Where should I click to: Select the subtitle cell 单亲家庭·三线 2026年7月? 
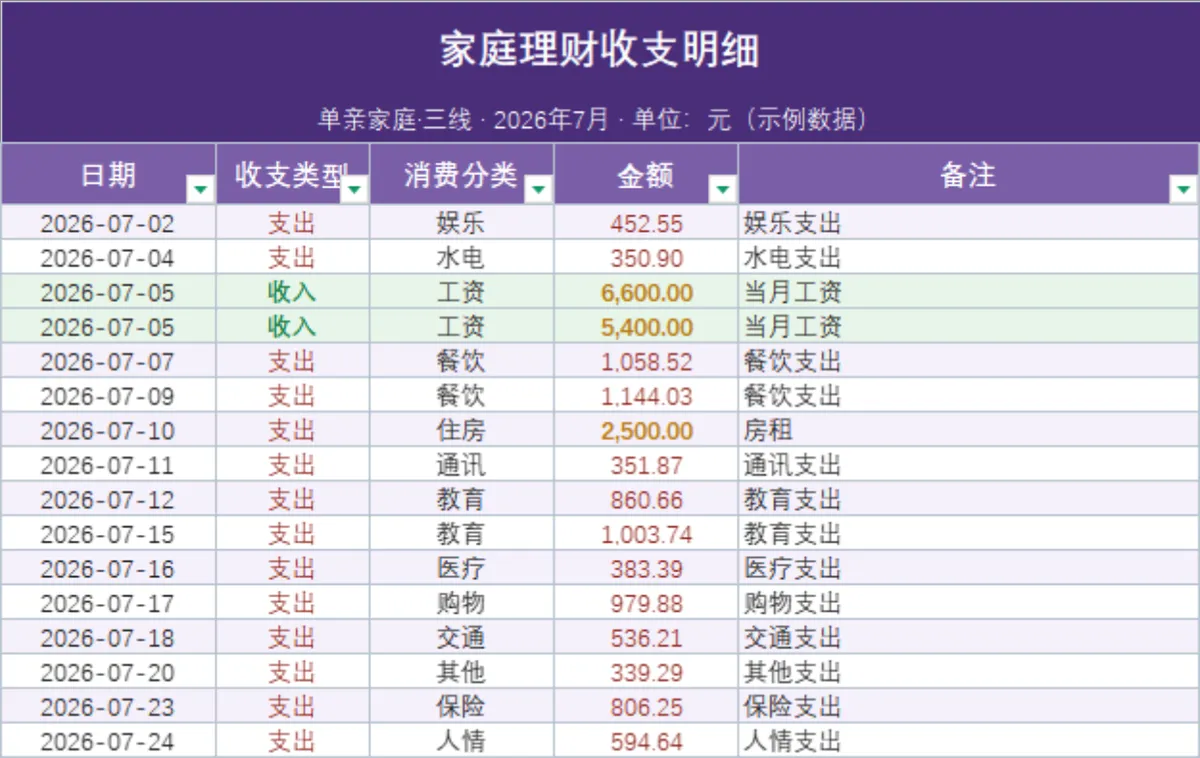click(600, 120)
